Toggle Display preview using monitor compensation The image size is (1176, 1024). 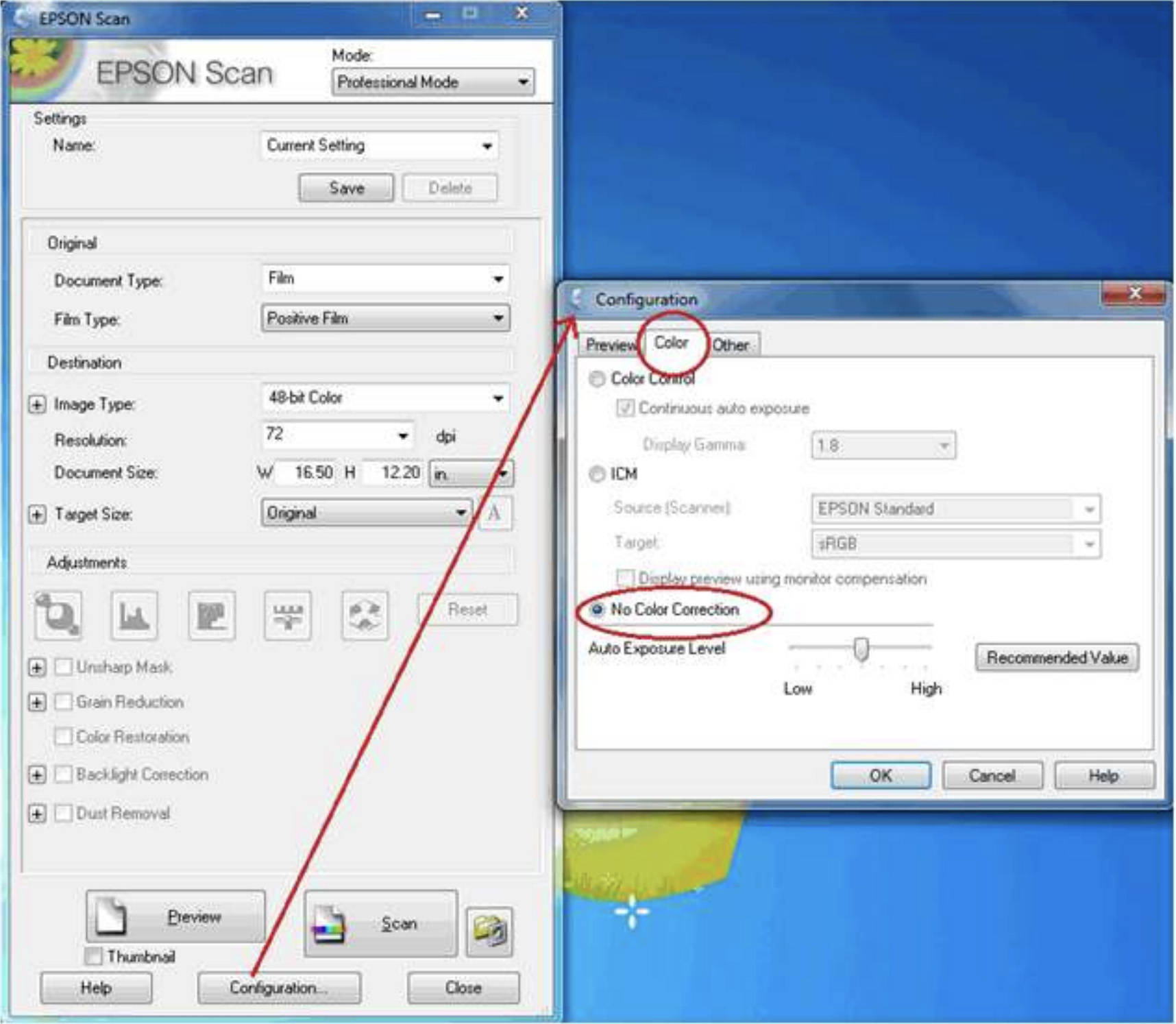coord(625,578)
